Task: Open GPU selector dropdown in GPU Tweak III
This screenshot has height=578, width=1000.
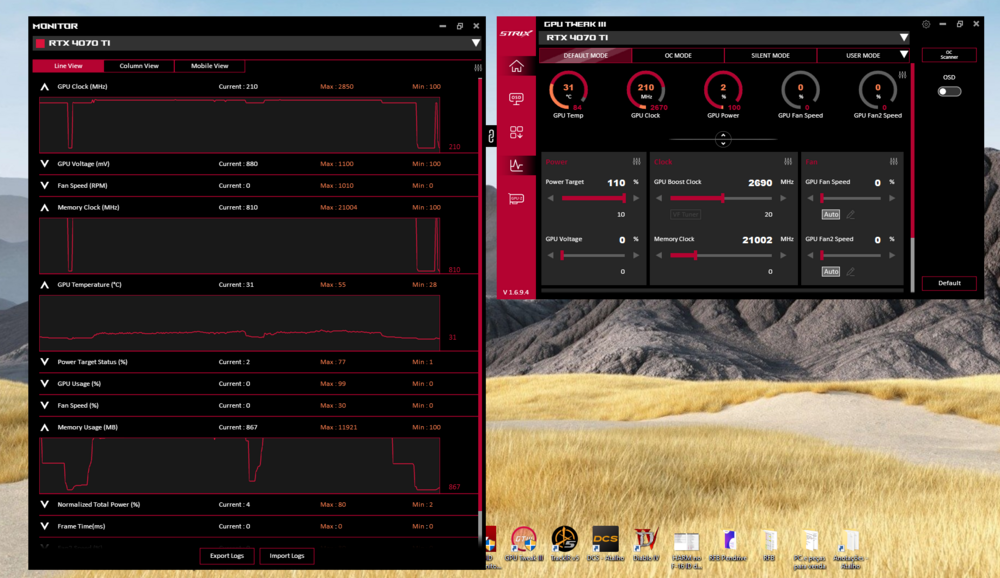Action: (904, 38)
